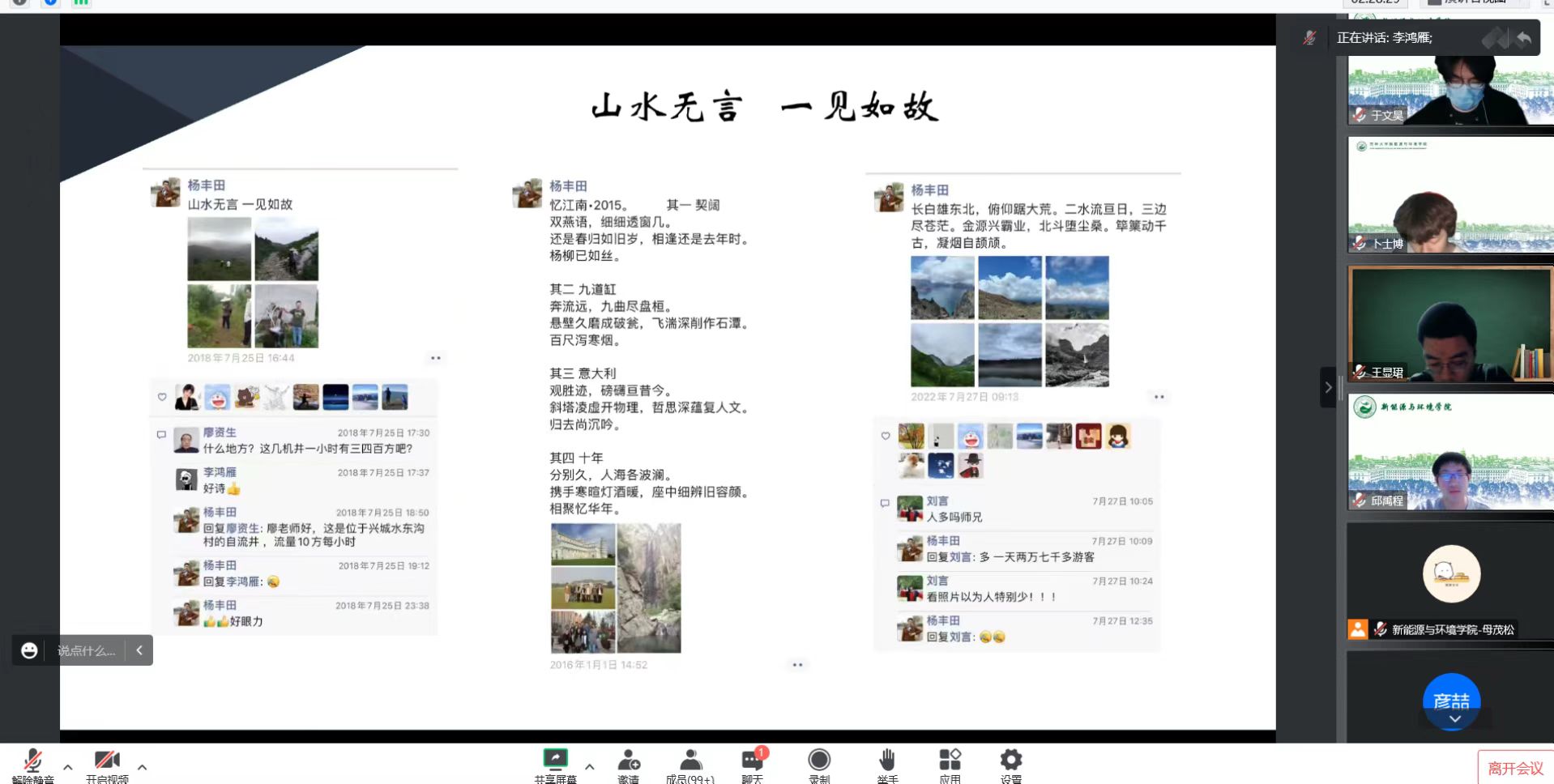Collapse the participant video sidebar
Image resolution: width=1554 pixels, height=784 pixels.
(x=1327, y=387)
